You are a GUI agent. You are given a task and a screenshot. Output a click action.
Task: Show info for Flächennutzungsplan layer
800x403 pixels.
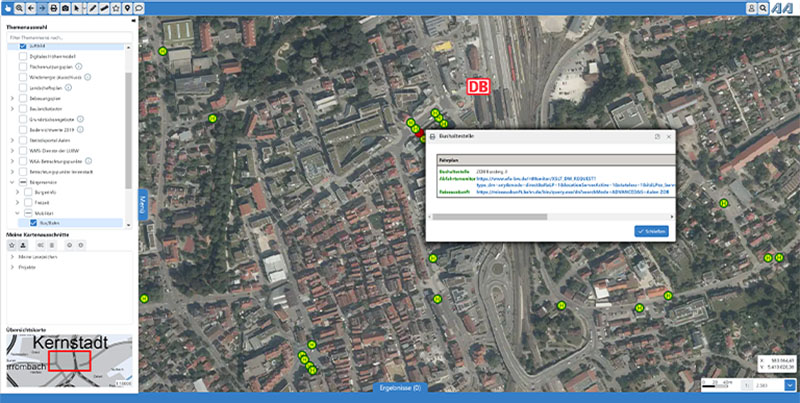(79, 67)
